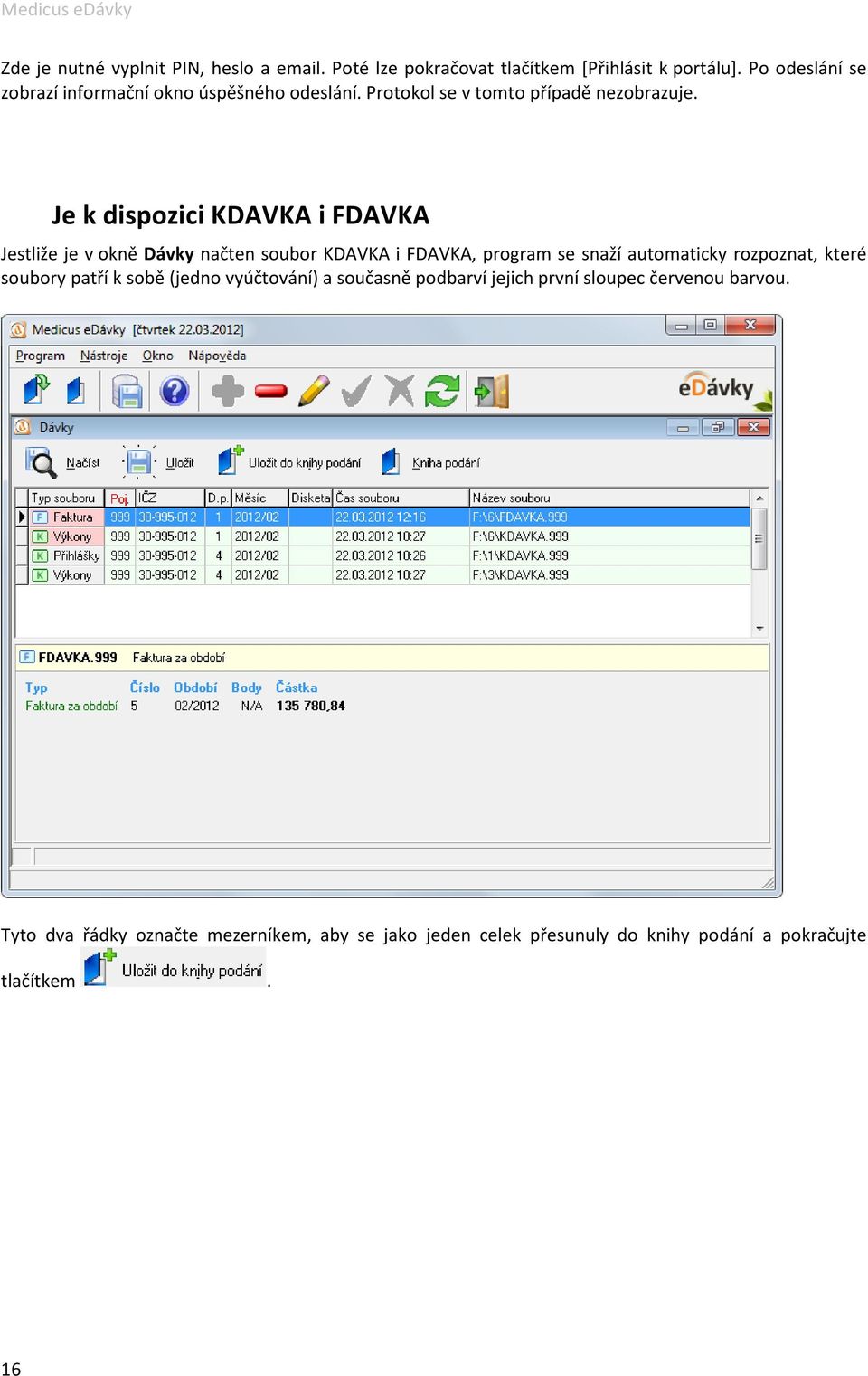Click the F icon beside FDAVKA.999 in the detail header
Screen dimensions: 868x1376
coord(27,657)
